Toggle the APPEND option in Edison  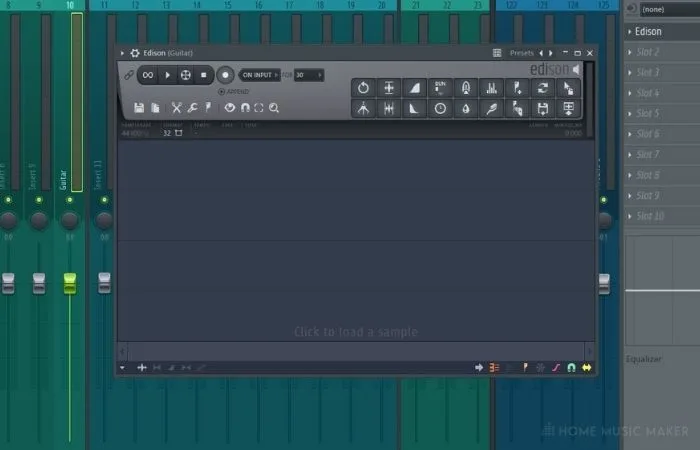point(233,92)
